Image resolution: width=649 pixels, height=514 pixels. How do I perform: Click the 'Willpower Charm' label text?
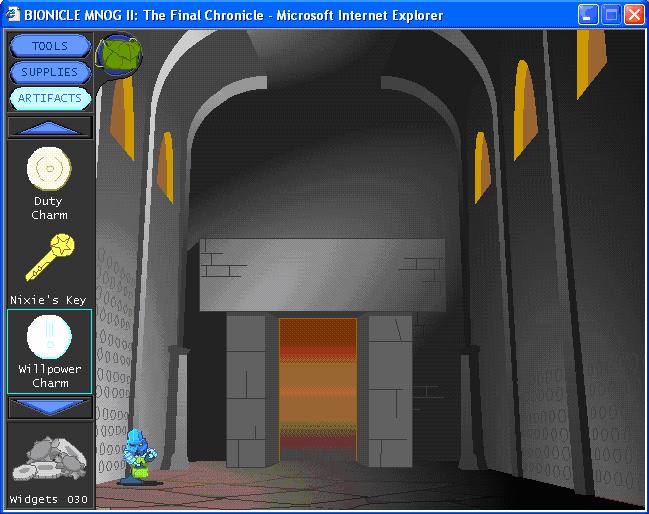tap(50, 376)
